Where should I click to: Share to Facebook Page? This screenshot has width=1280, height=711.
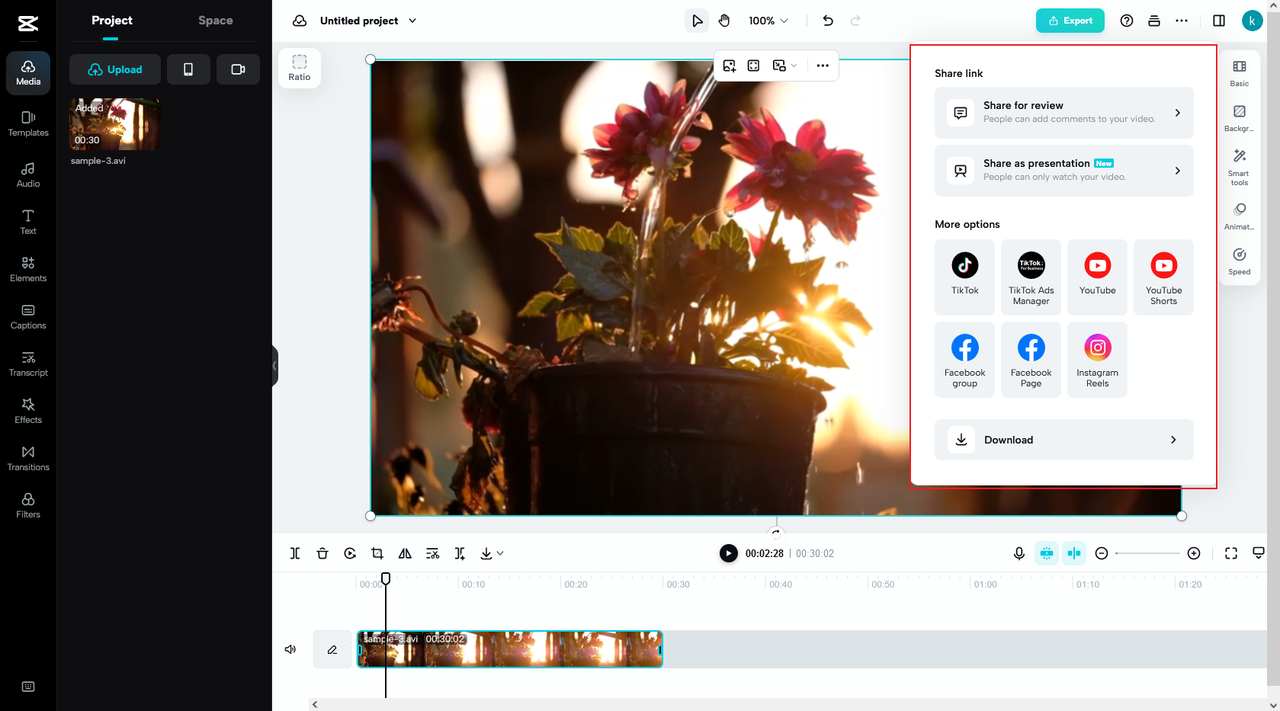1031,360
